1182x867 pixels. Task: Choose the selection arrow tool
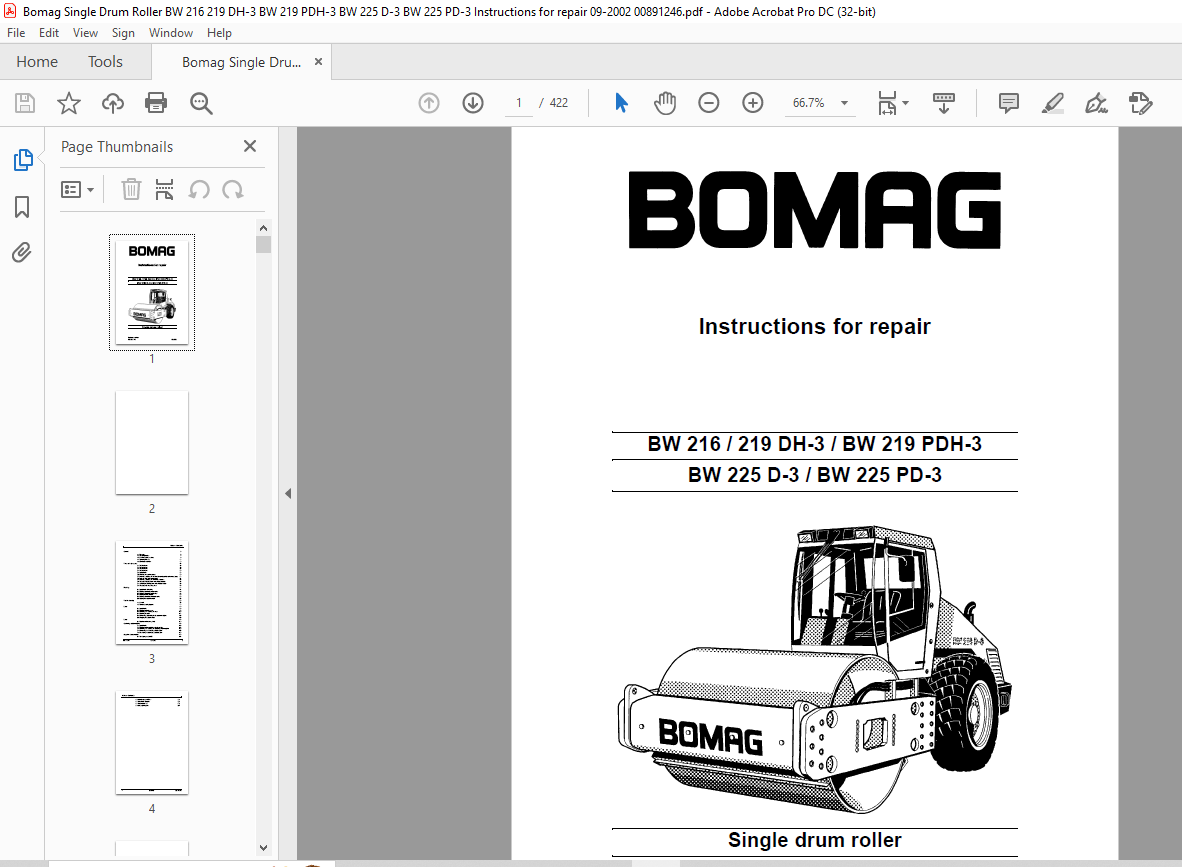(621, 103)
